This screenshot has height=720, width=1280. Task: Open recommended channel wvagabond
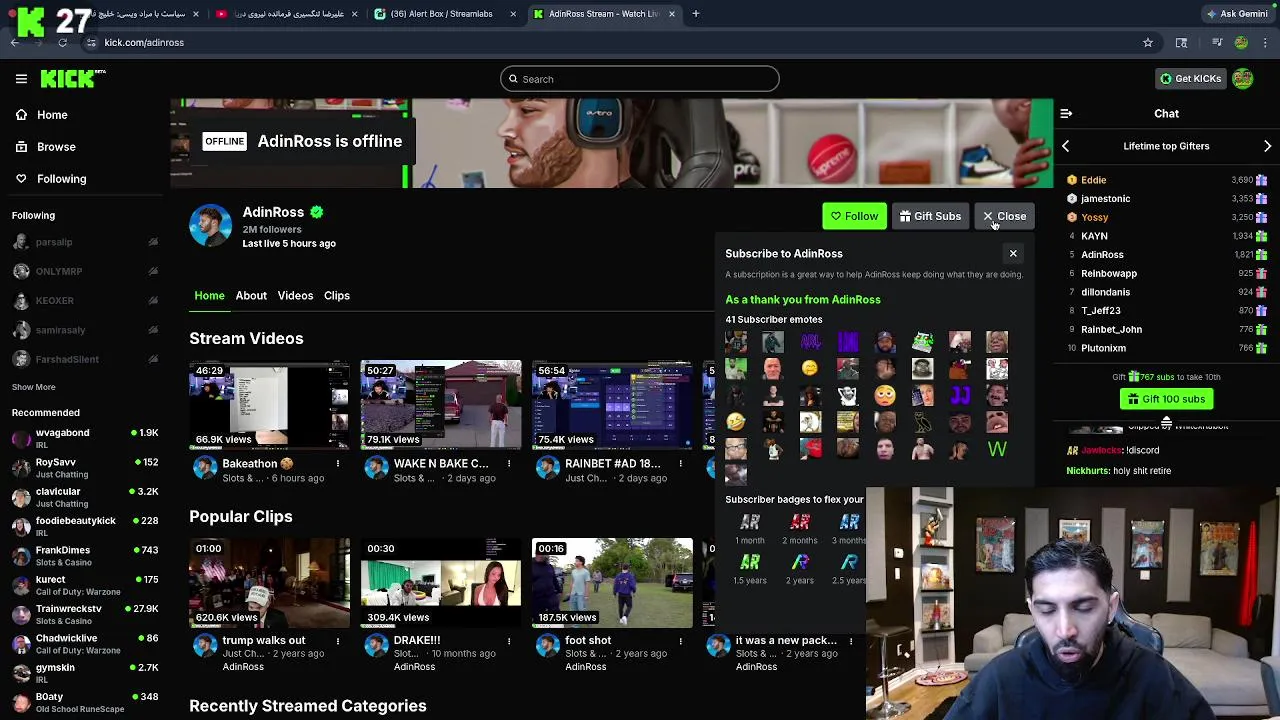85,439
